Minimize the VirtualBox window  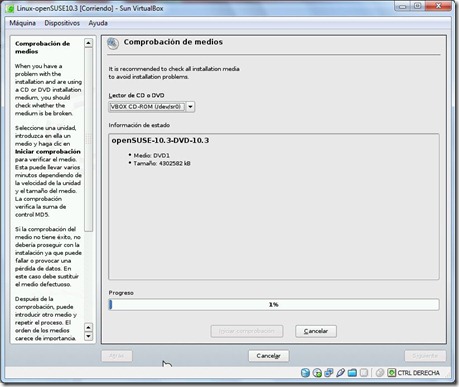402,6
